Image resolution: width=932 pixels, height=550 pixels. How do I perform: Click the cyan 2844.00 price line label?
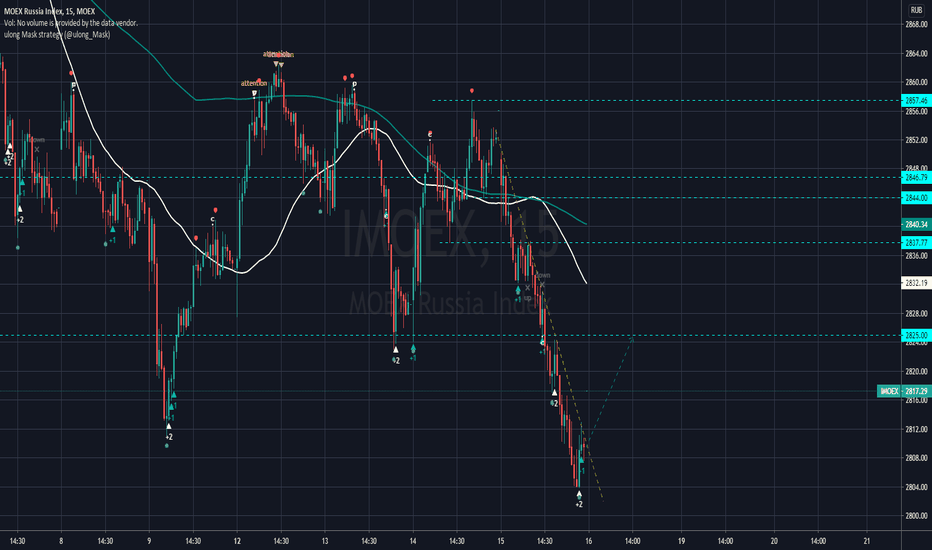click(x=916, y=198)
